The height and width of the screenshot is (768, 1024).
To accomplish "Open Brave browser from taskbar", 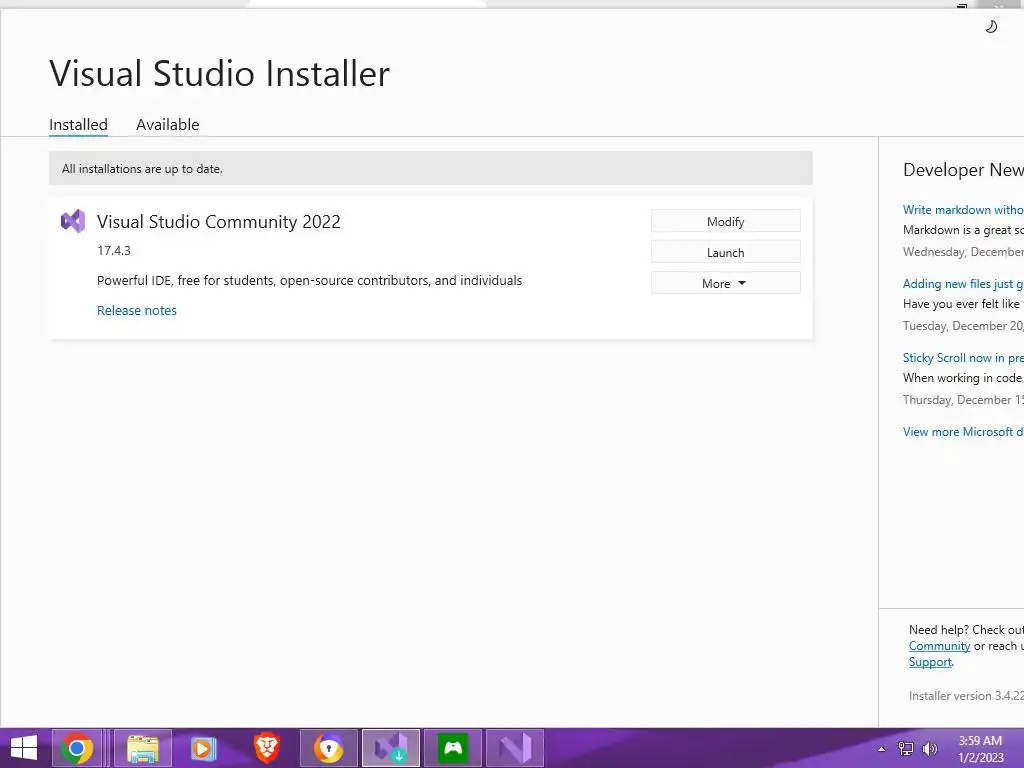I will click(266, 748).
